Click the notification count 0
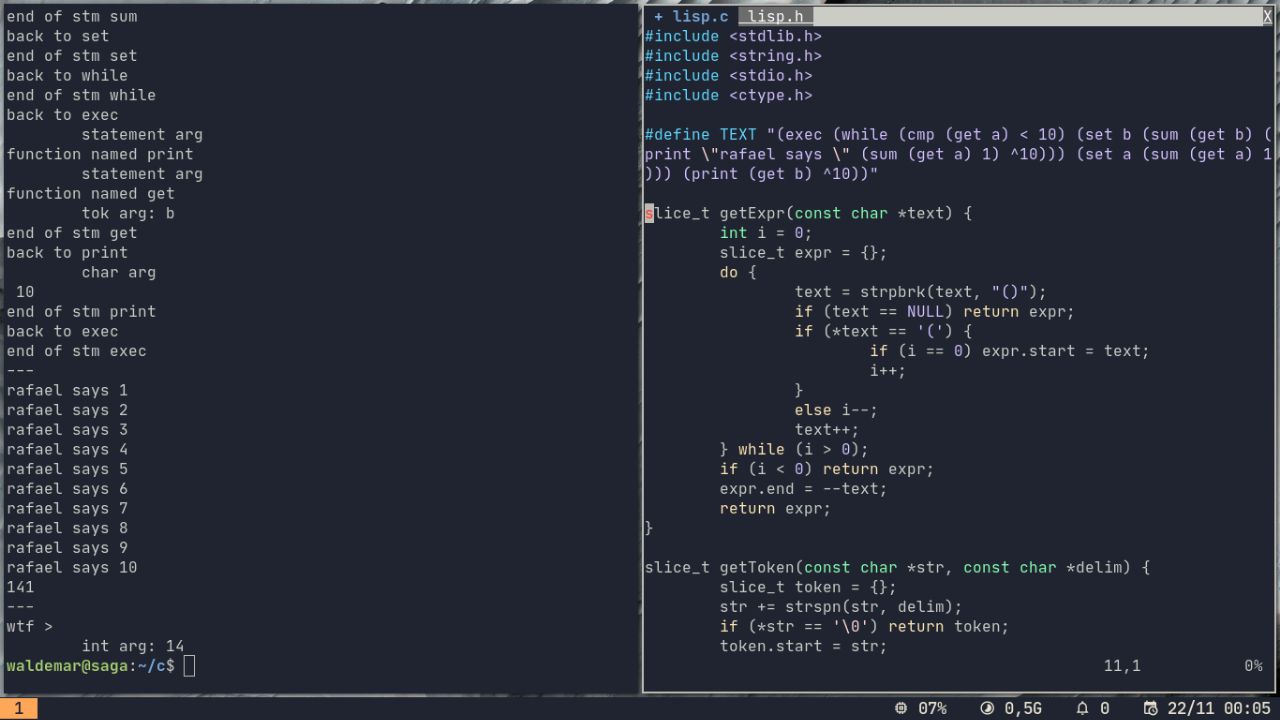Viewport: 1280px width, 720px height. pyautogui.click(x=1105, y=708)
